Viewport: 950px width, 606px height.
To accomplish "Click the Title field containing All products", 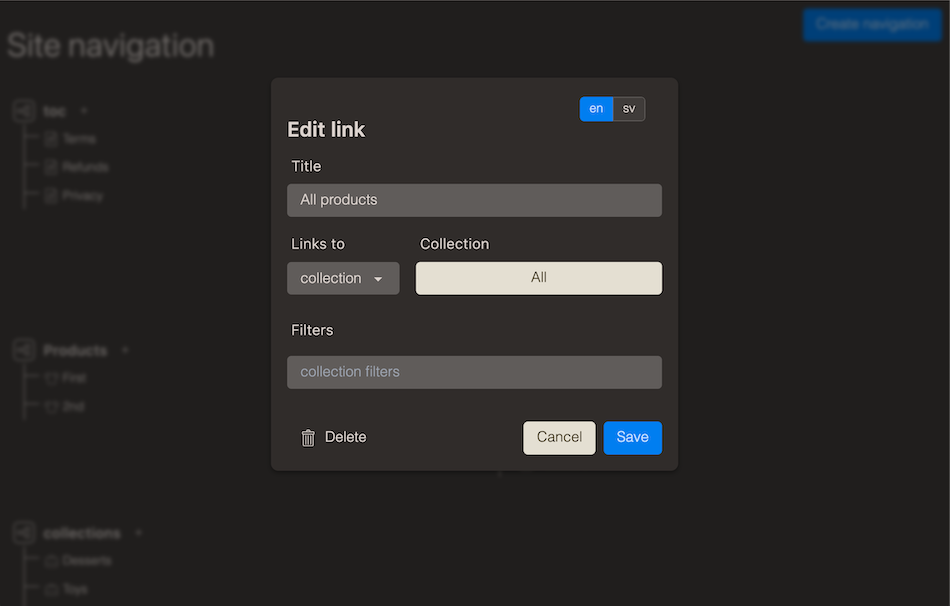I will [x=474, y=200].
